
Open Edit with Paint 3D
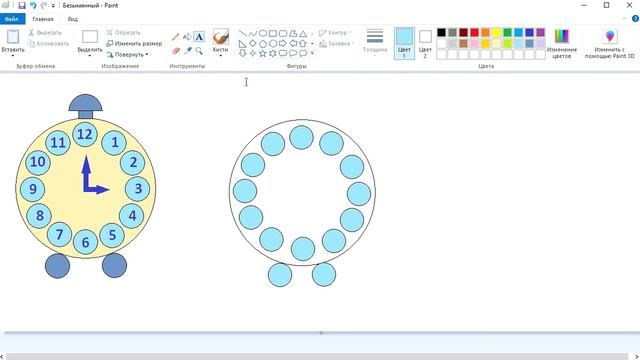click(x=610, y=43)
